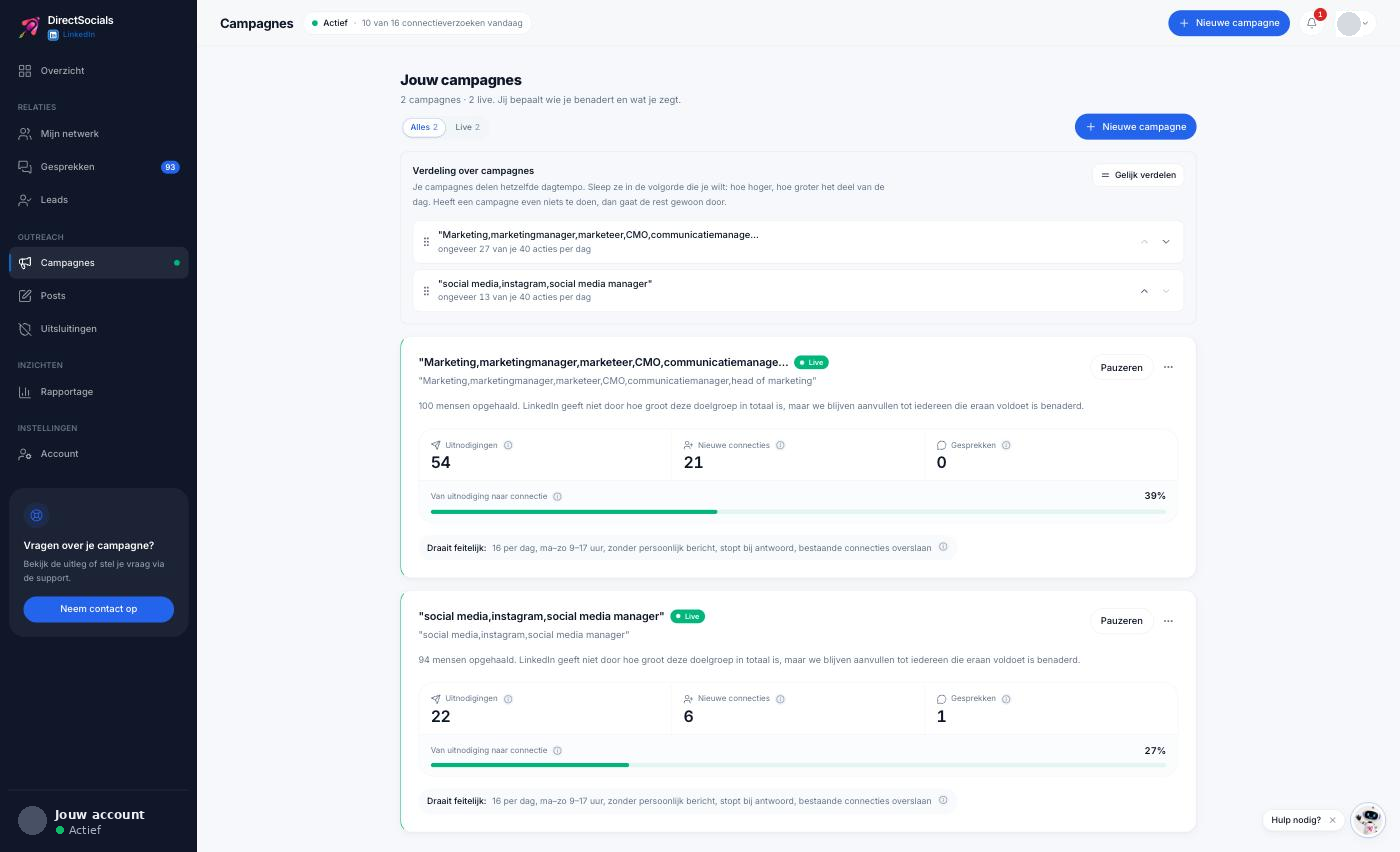1400x852 pixels.
Task: Move social media campaign row up
Action: [x=1144, y=291]
